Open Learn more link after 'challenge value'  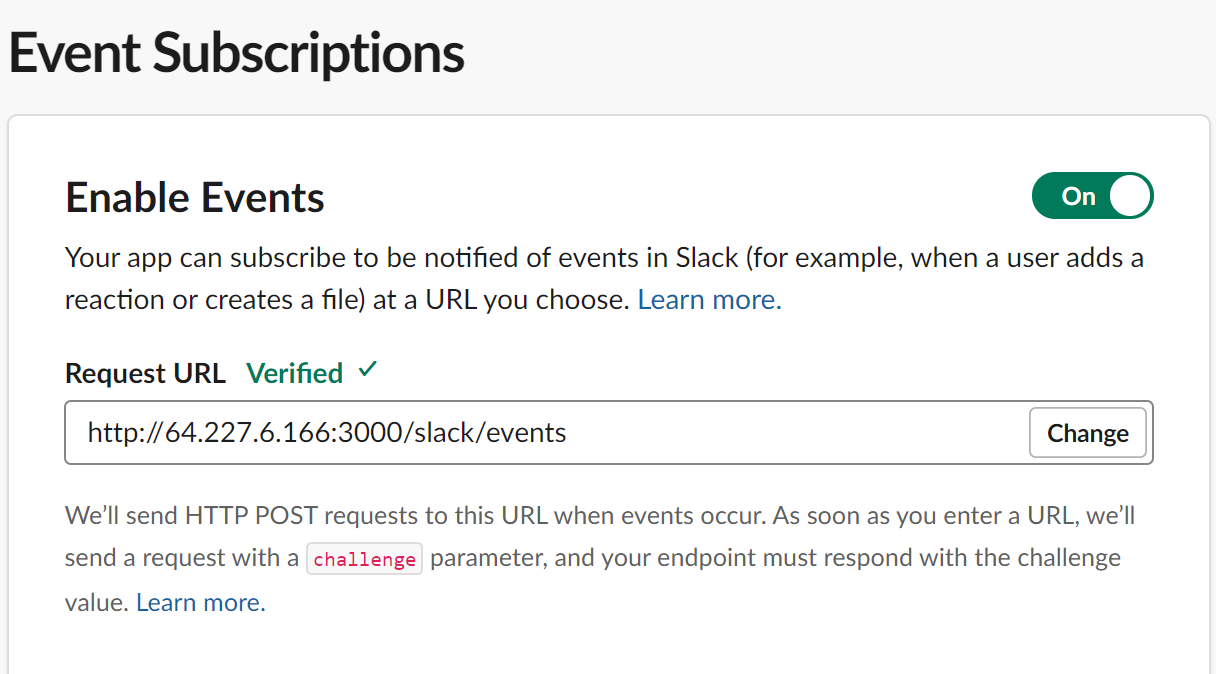point(201,603)
